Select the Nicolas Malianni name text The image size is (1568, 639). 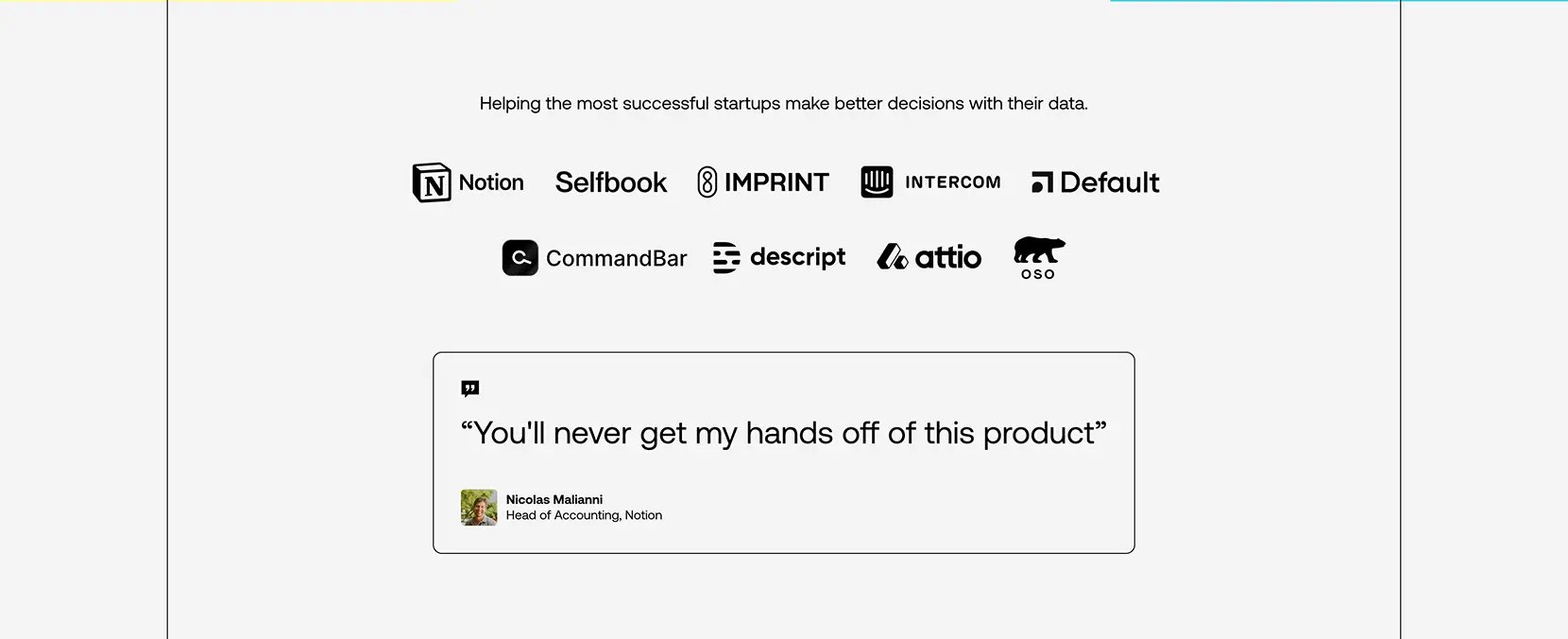coord(554,499)
